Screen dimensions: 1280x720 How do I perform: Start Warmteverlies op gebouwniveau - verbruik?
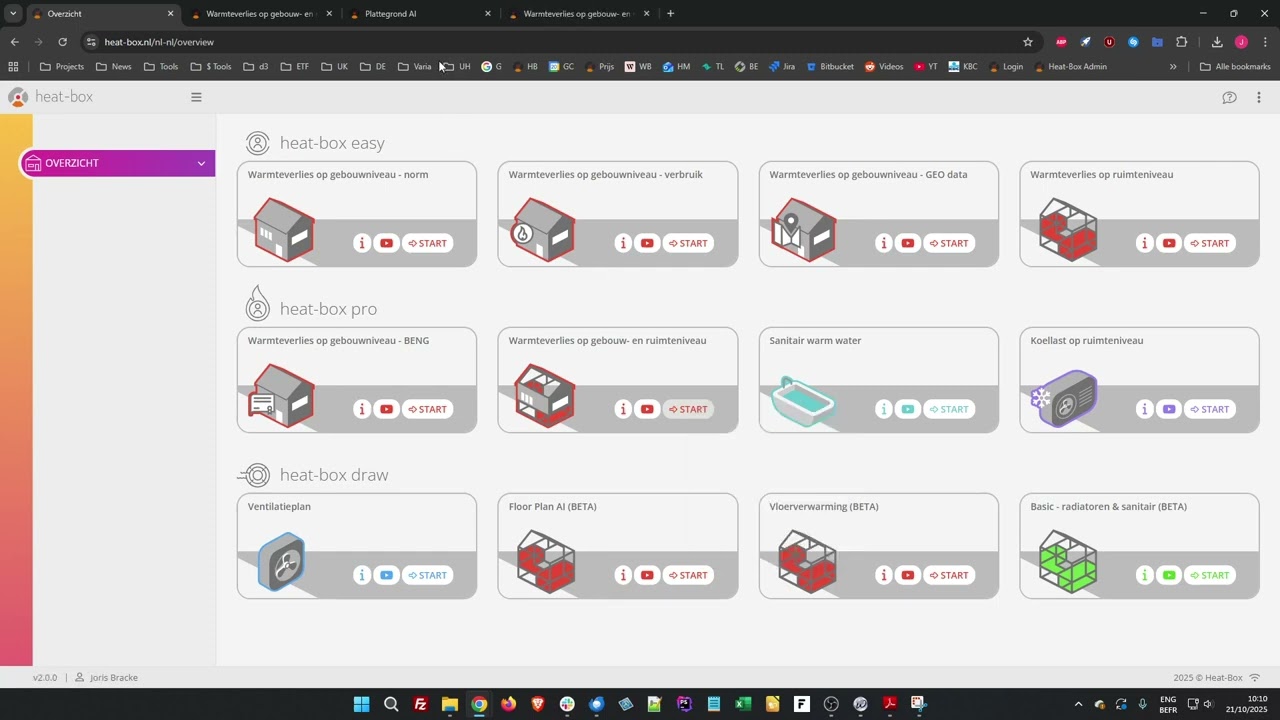[689, 243]
